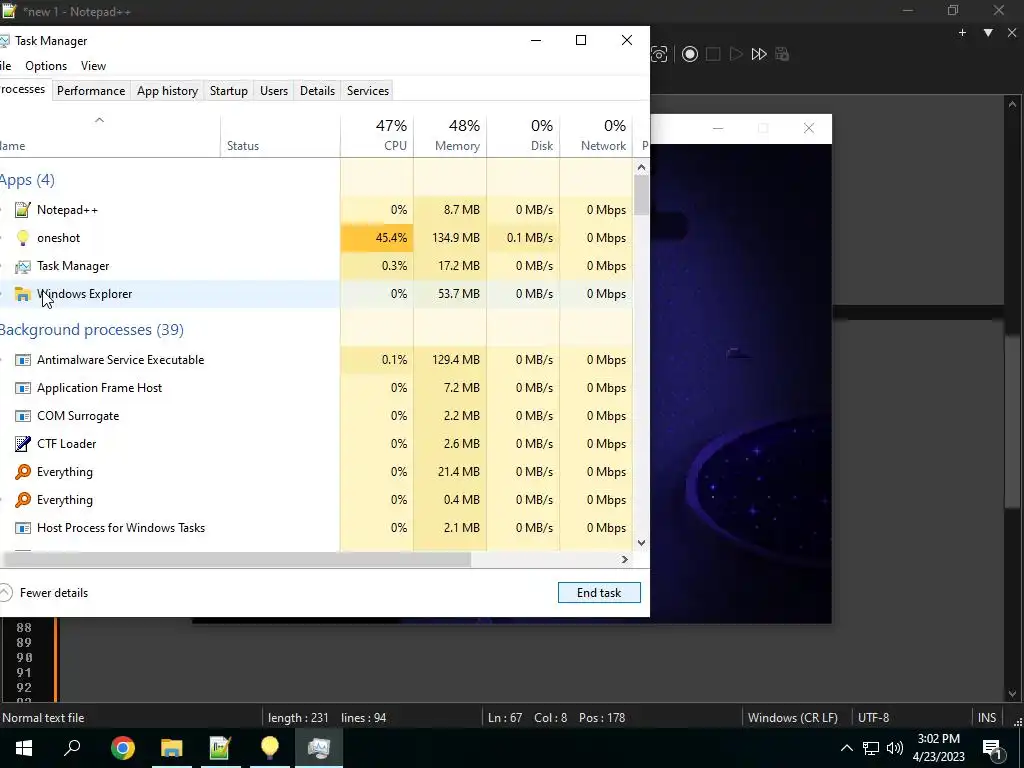Viewport: 1024px width, 768px height.
Task: Click the network tray icon
Action: pos(871,748)
